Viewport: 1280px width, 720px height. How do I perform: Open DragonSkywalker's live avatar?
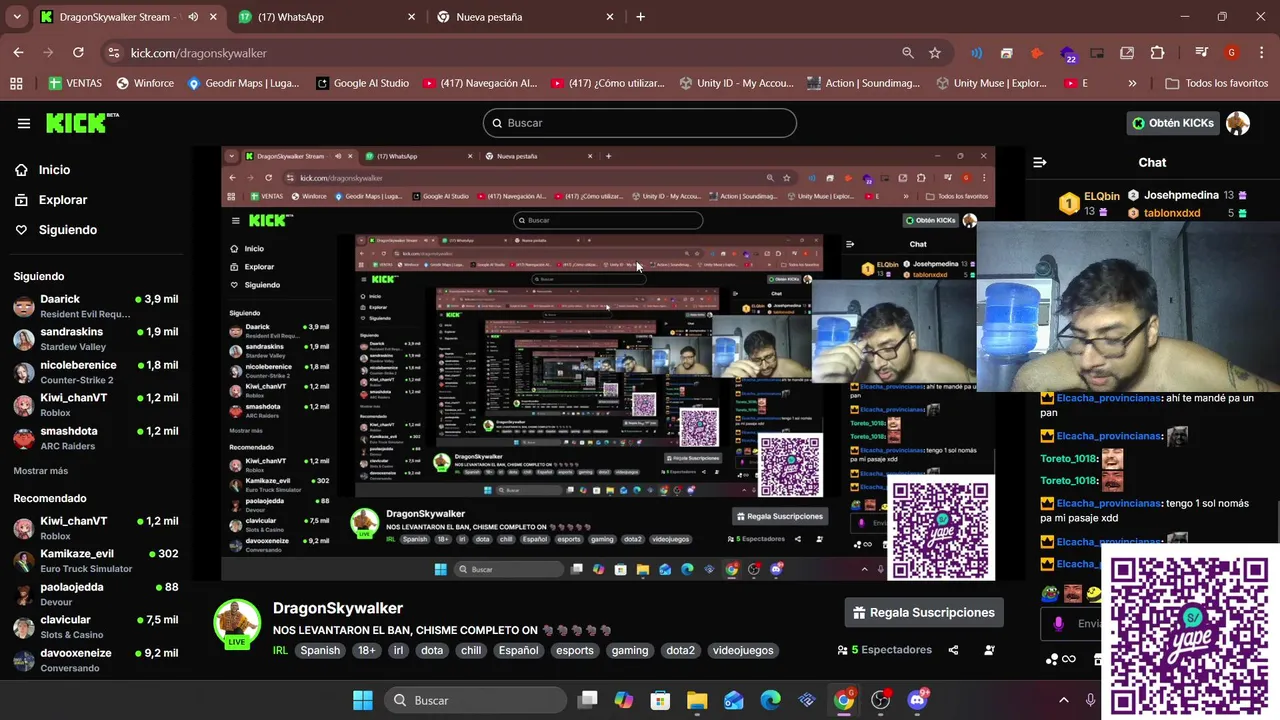tap(237, 624)
